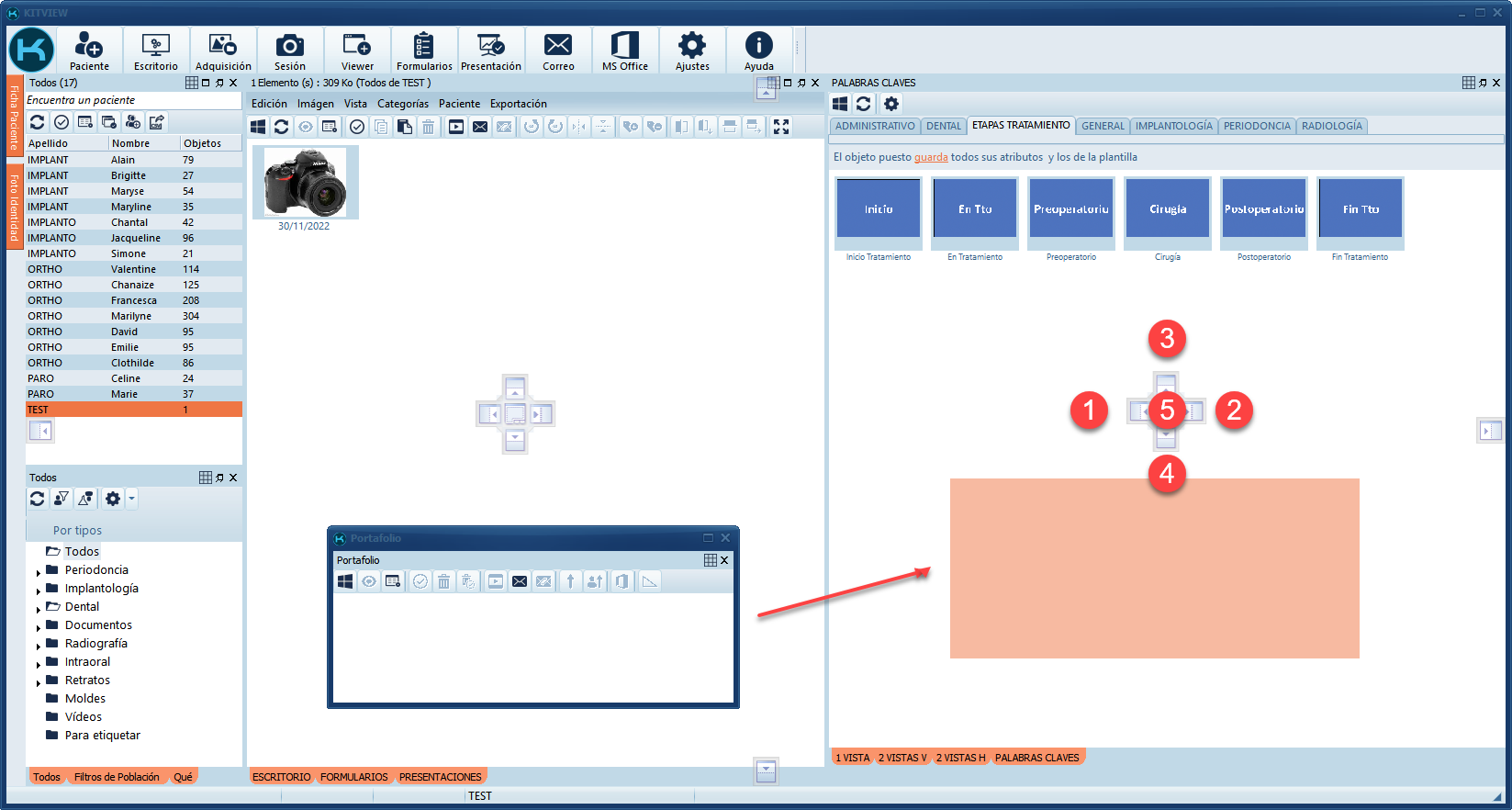Click the blue Inicio Tratamiento tile
The height and width of the screenshot is (810, 1512).
click(879, 209)
